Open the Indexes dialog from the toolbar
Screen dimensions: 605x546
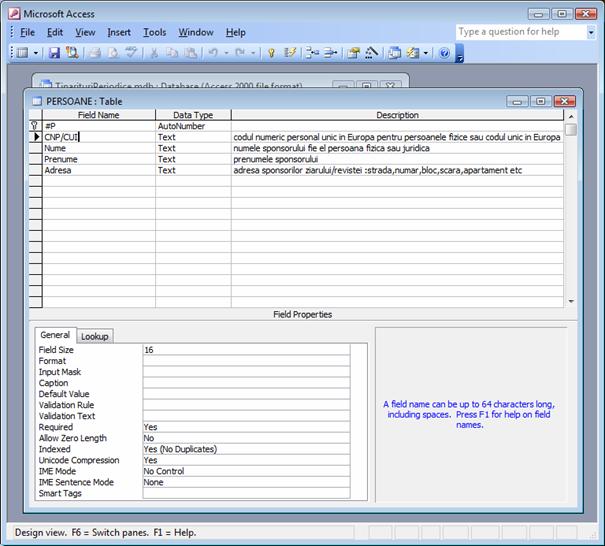pos(290,53)
